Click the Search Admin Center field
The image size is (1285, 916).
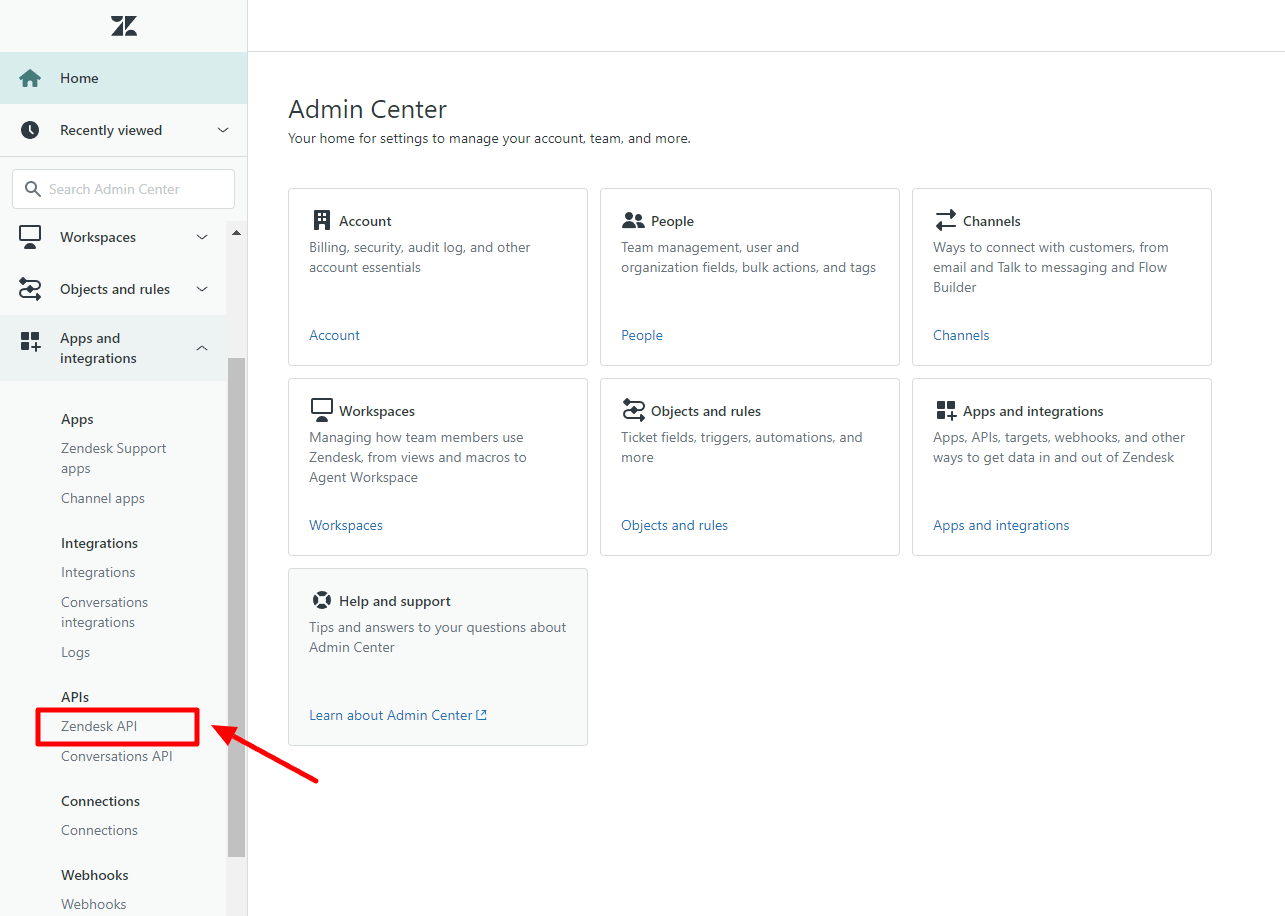click(x=123, y=189)
